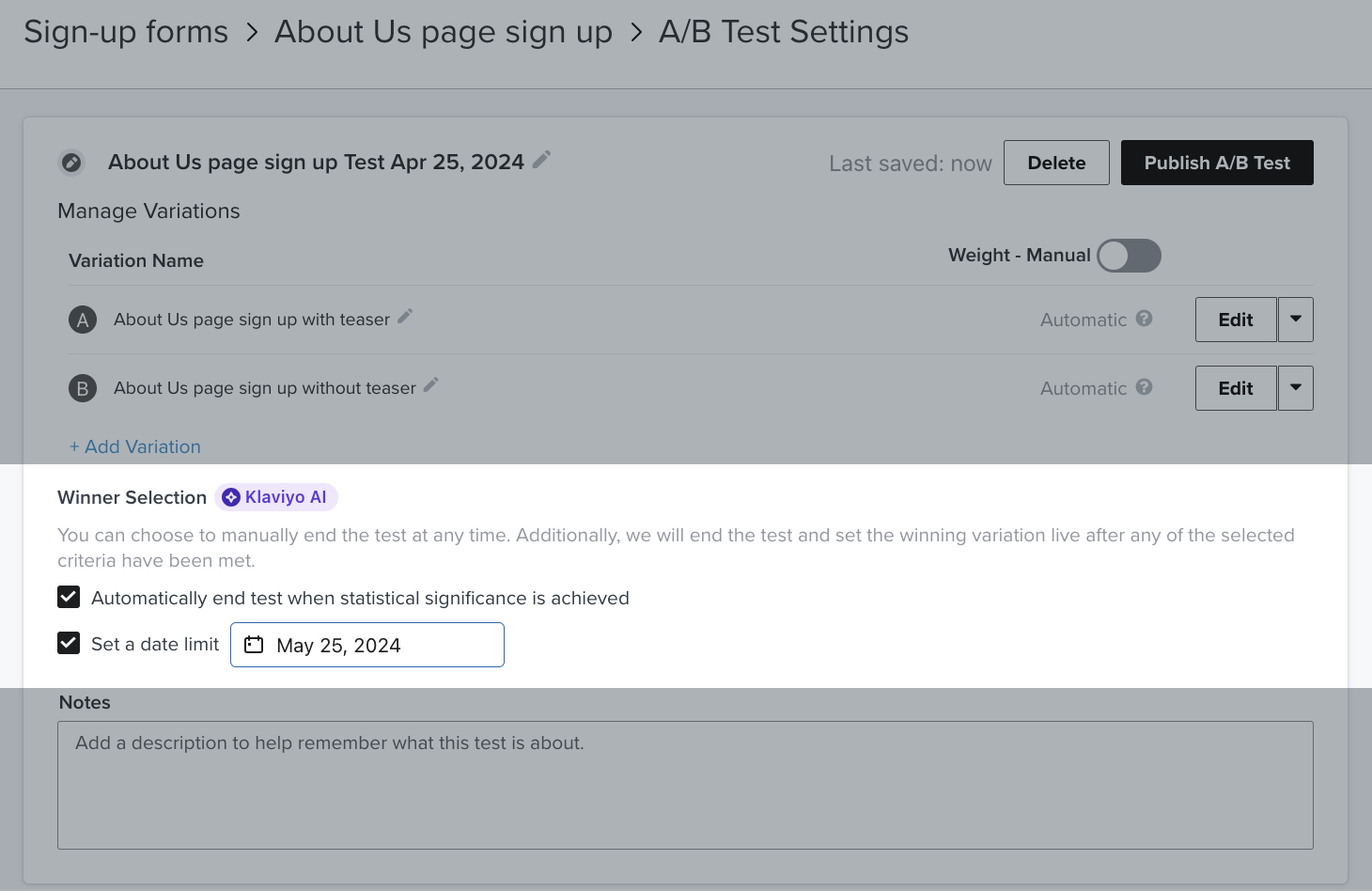The width and height of the screenshot is (1372, 891).
Task: Expand the dropdown next to variation A's Edit button
Action: click(1296, 320)
